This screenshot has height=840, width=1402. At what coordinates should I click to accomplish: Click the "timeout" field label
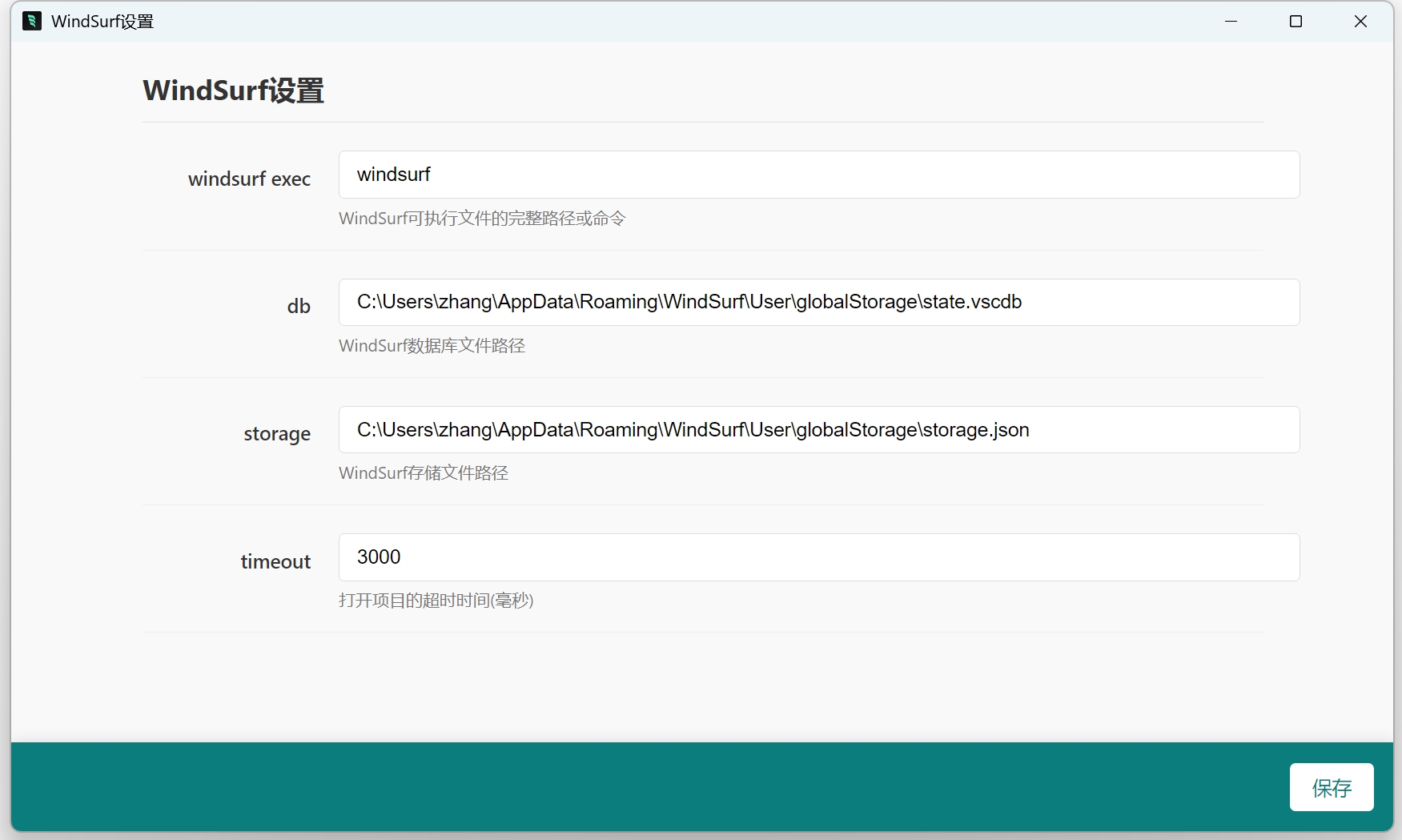(x=275, y=561)
